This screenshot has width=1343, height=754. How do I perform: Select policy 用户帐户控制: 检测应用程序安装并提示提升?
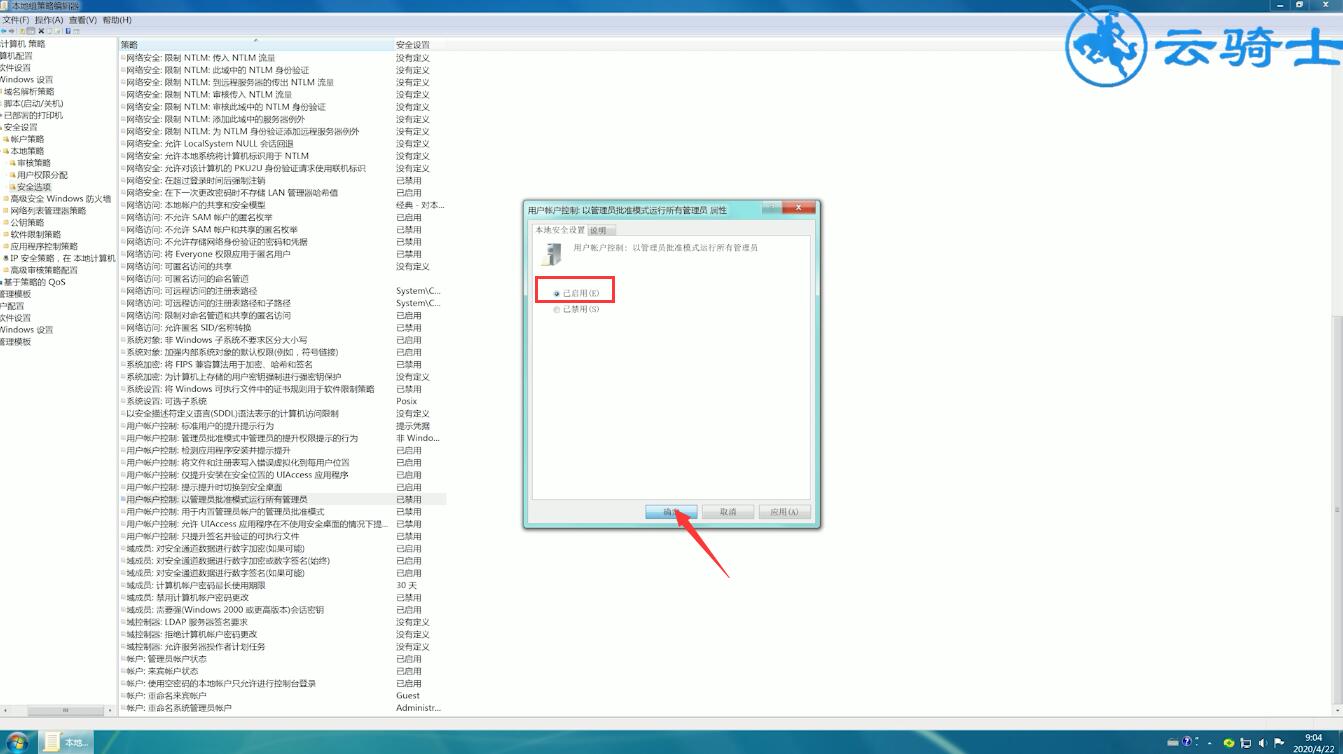pyautogui.click(x=208, y=450)
